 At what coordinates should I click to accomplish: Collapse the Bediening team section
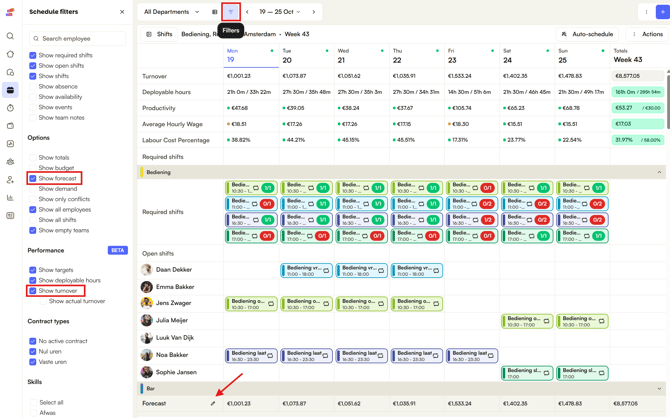click(659, 172)
